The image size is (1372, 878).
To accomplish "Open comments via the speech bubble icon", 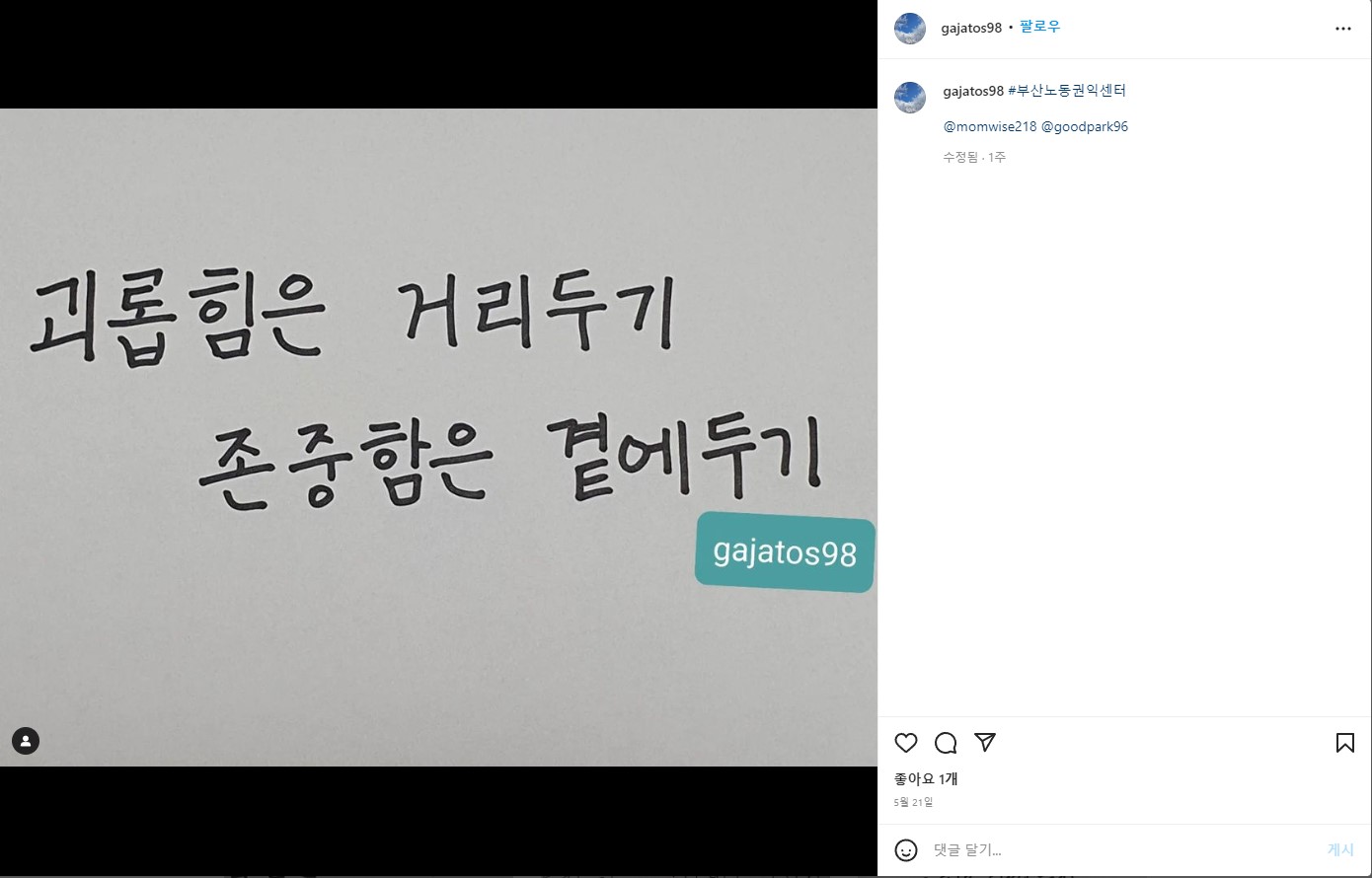I will [x=946, y=743].
